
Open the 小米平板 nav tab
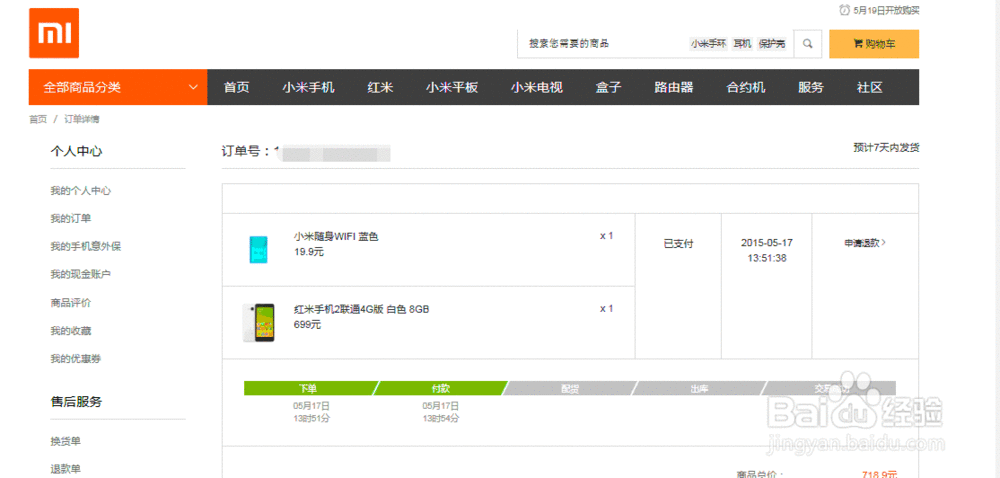coord(452,88)
